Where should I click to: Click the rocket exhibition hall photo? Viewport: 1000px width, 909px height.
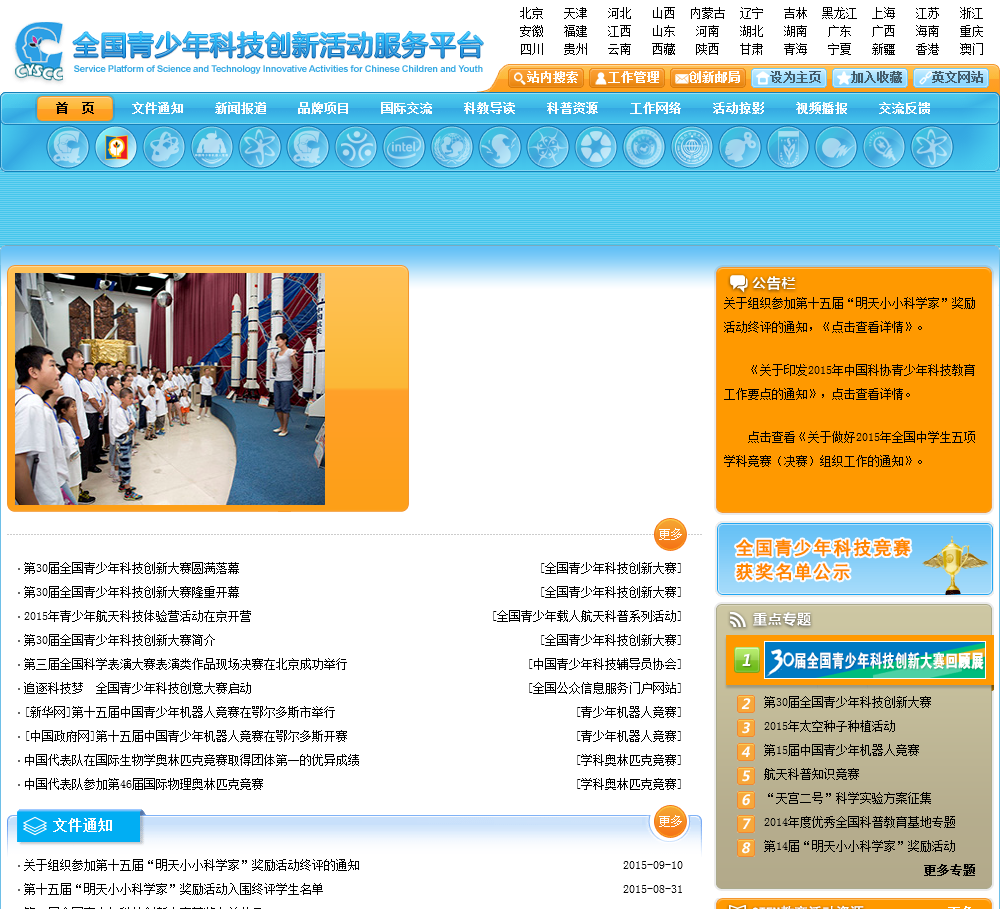170,389
